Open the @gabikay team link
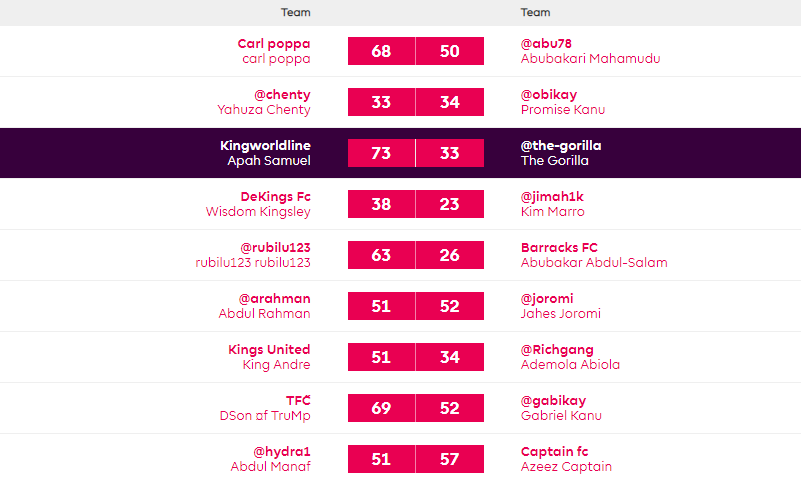The image size is (801, 484). coord(553,401)
